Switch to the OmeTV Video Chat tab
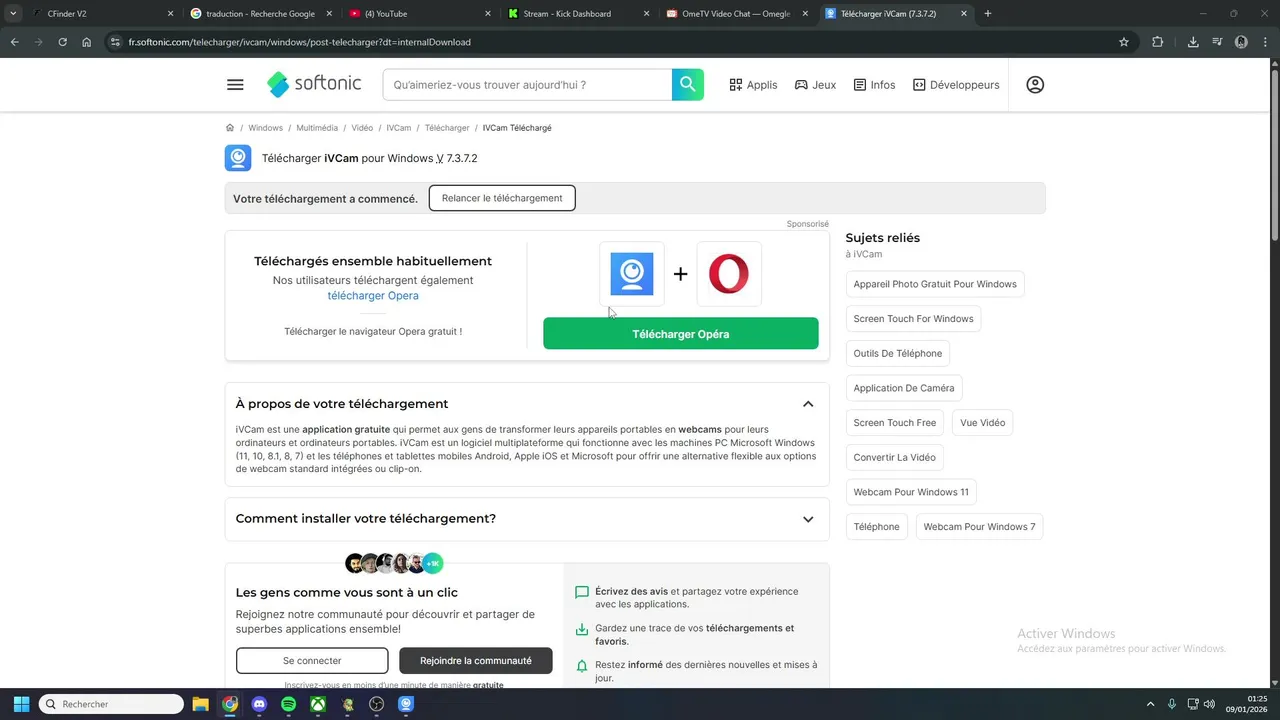Viewport: 1280px width, 720px height. click(x=738, y=14)
